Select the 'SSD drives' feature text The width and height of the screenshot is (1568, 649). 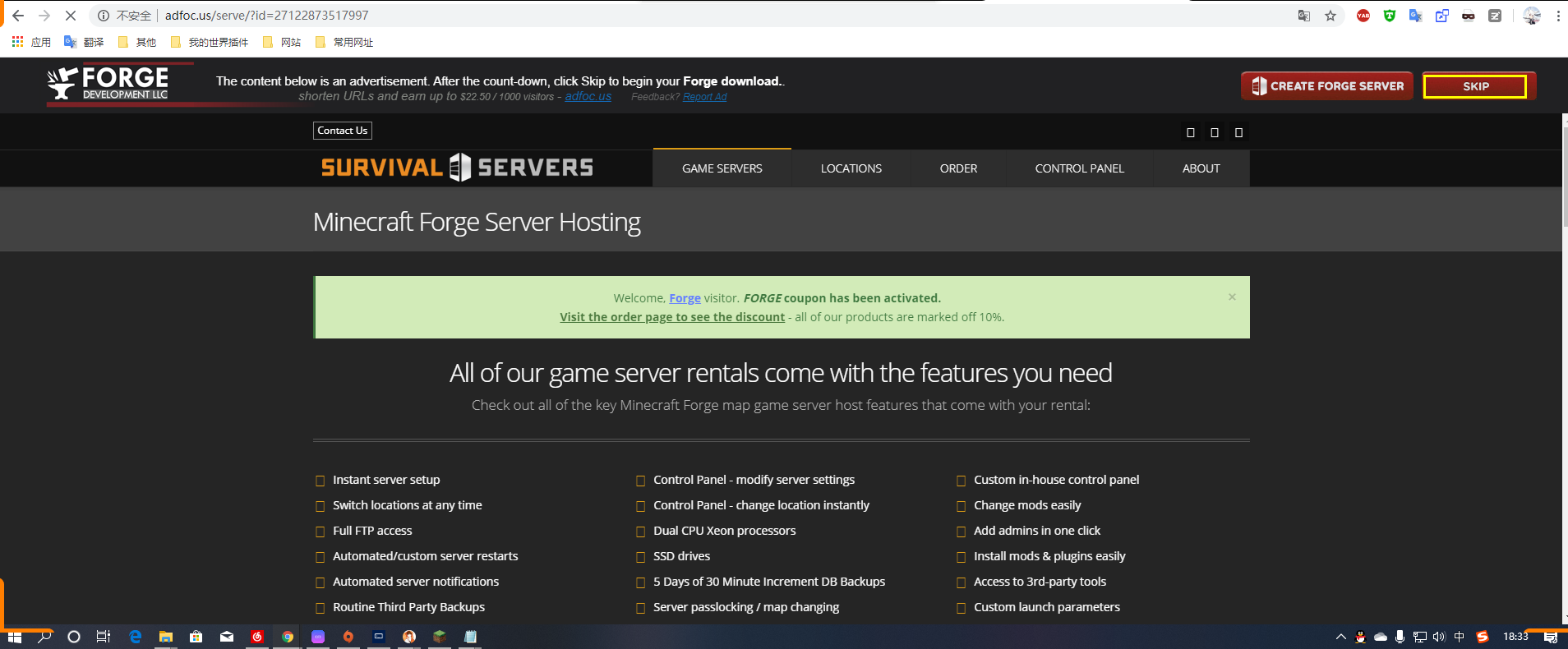click(681, 556)
